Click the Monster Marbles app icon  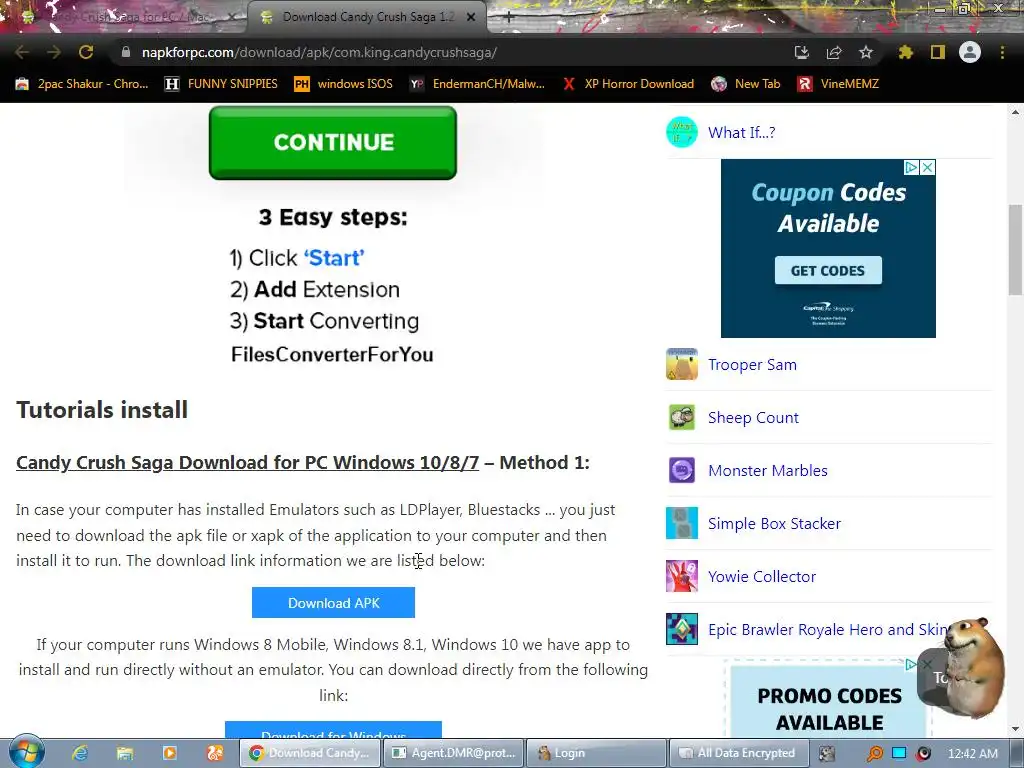[x=682, y=470]
